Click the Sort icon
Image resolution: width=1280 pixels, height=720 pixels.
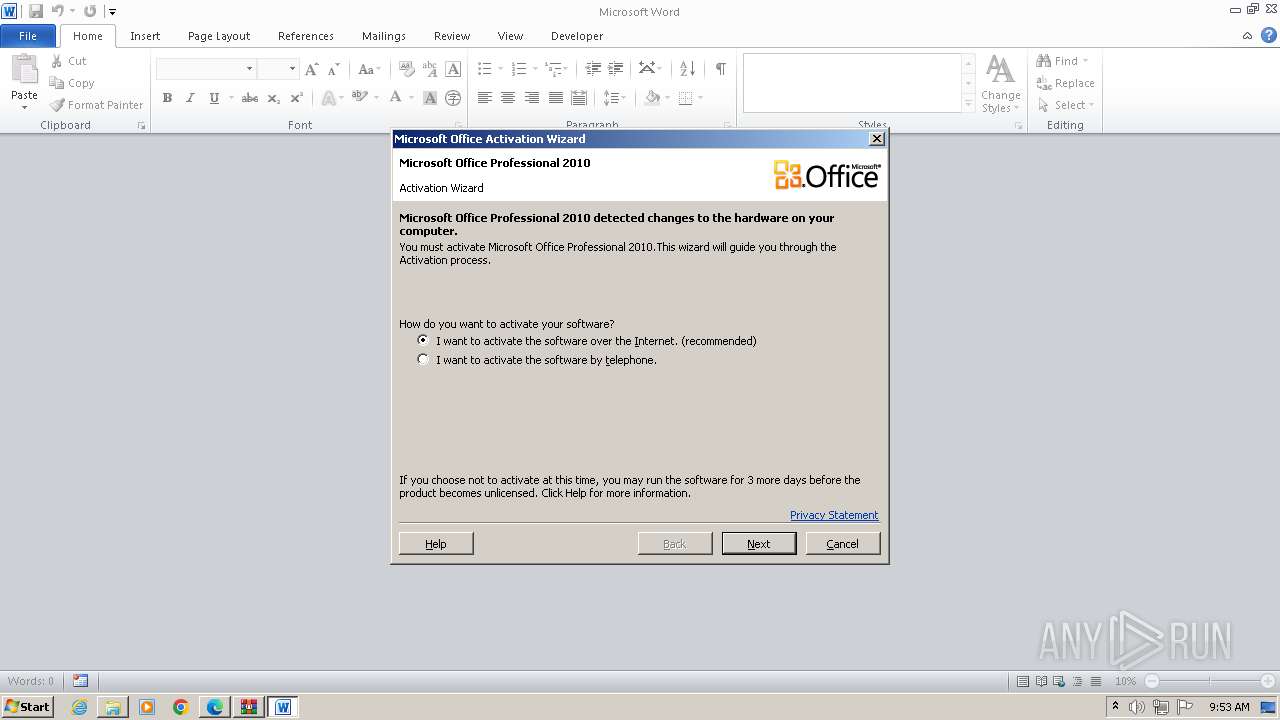[687, 69]
